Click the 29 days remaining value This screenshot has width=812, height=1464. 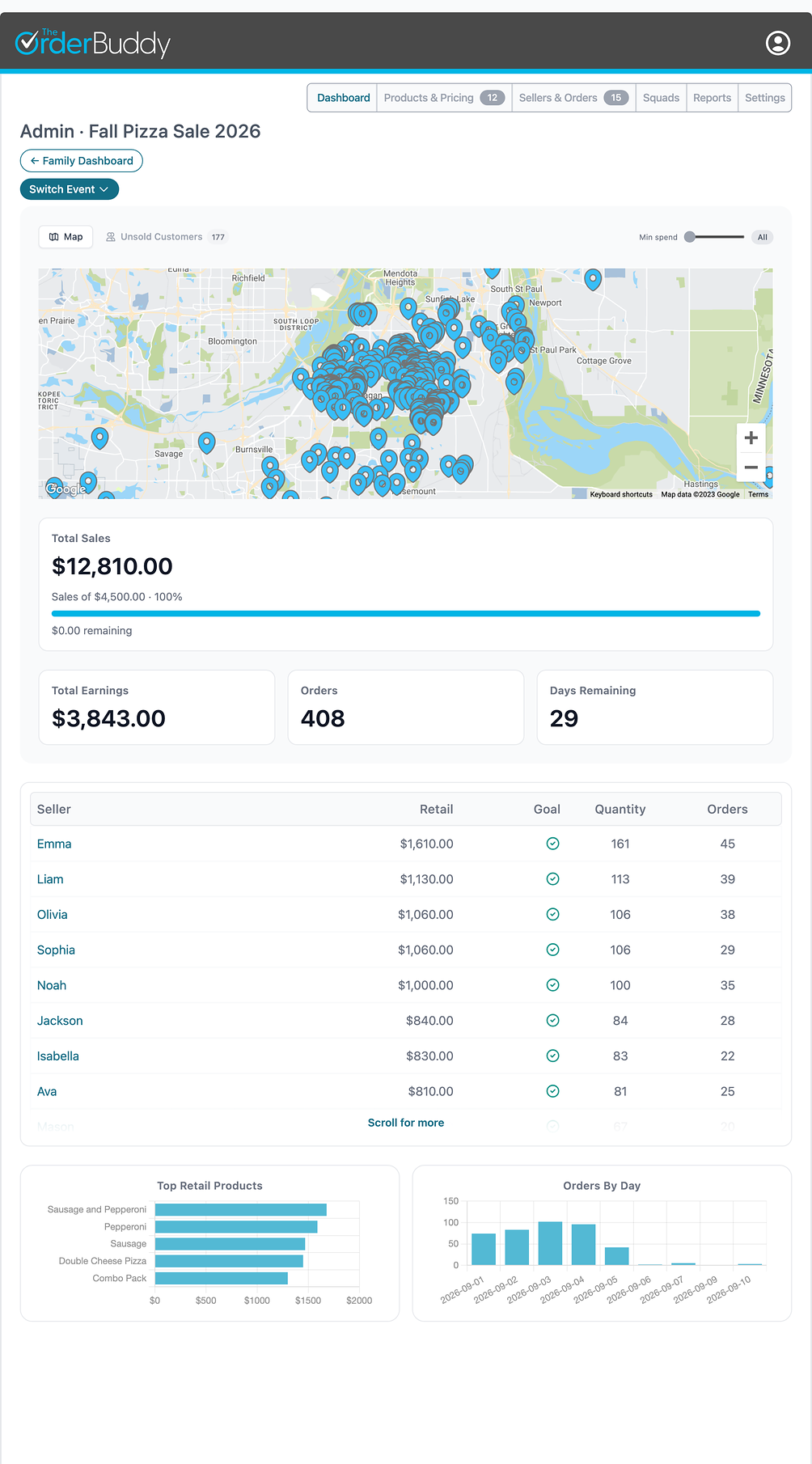tap(564, 718)
